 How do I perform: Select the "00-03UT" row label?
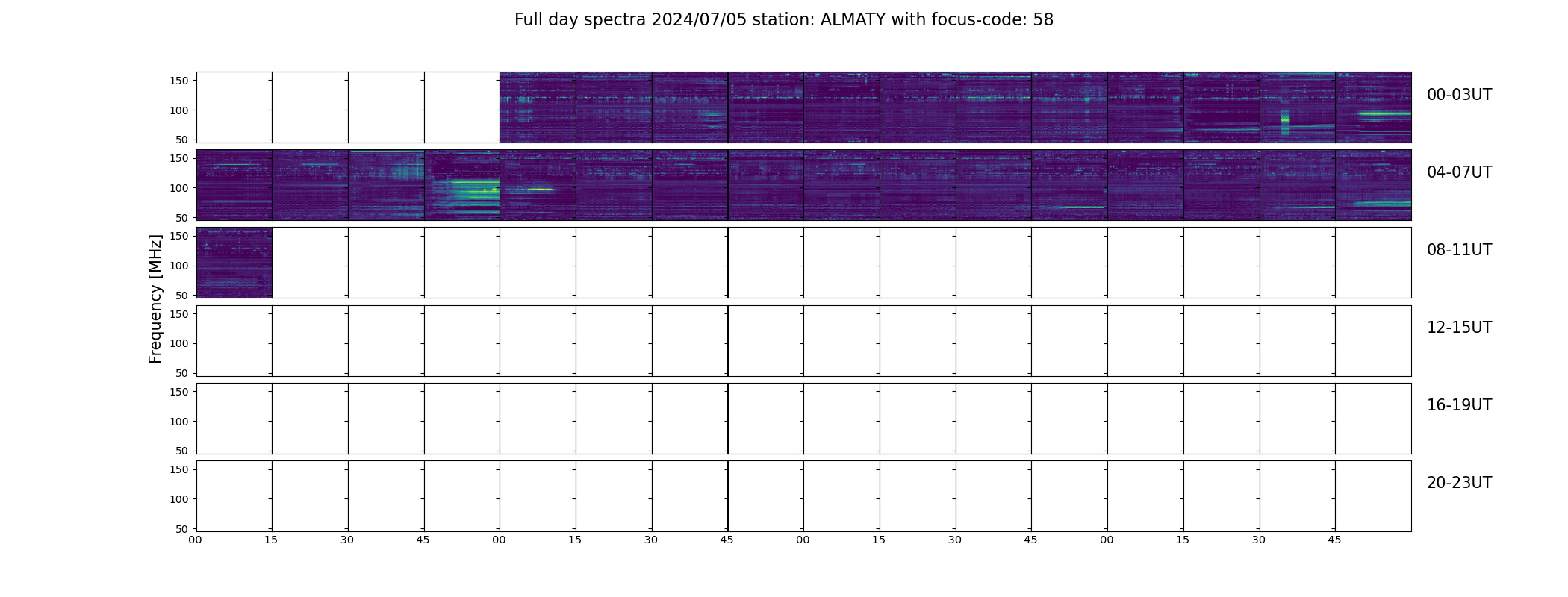(x=1459, y=95)
